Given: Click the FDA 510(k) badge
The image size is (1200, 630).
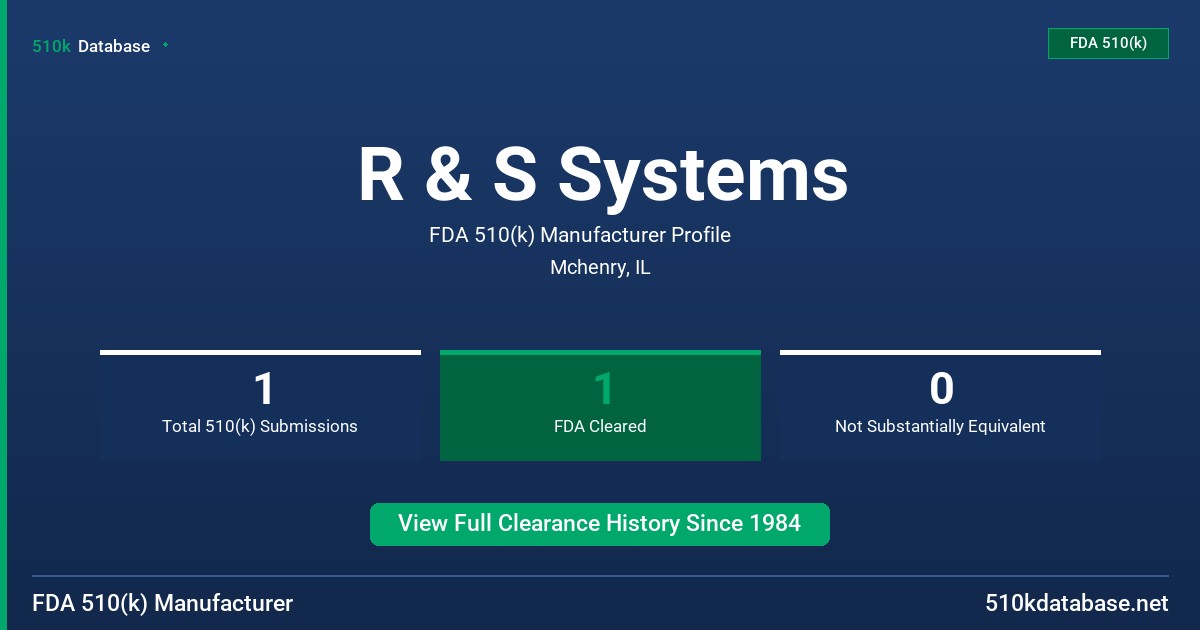Looking at the screenshot, I should [1108, 43].
